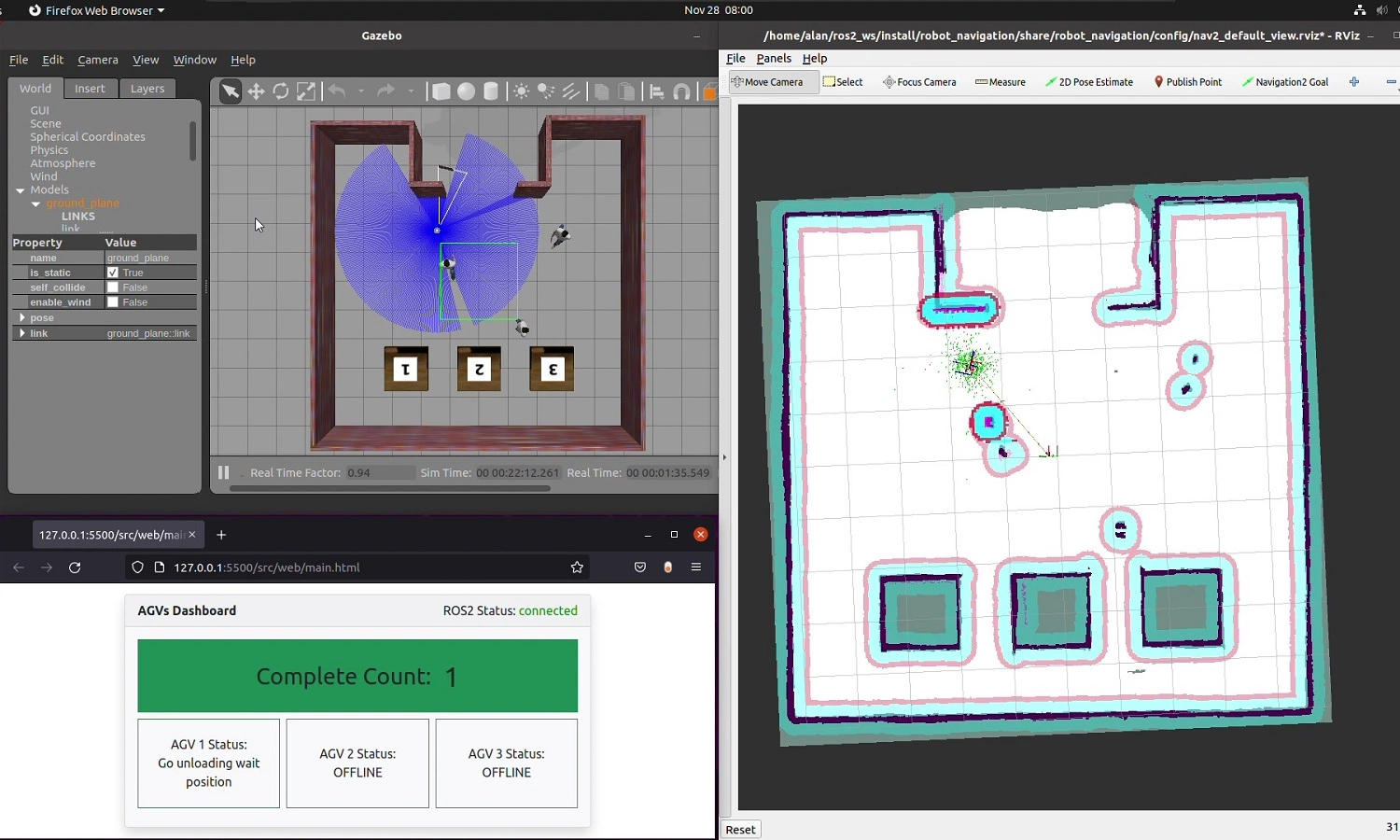Tick the enable_wind checkbox
The width and height of the screenshot is (1400, 840).
pyautogui.click(x=113, y=302)
